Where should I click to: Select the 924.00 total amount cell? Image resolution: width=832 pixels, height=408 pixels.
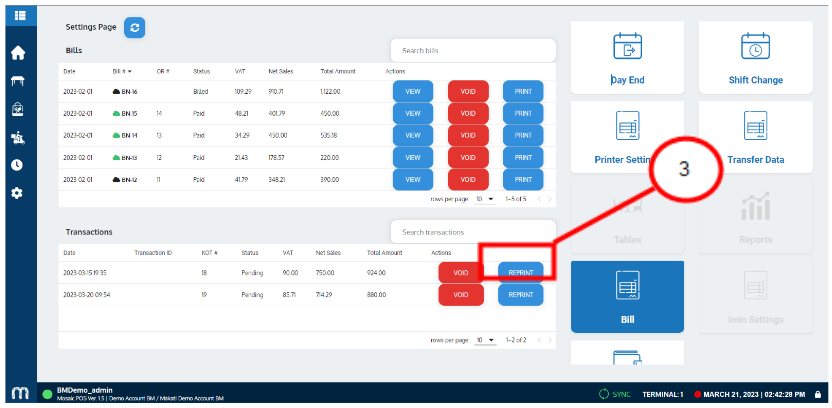coord(376,273)
